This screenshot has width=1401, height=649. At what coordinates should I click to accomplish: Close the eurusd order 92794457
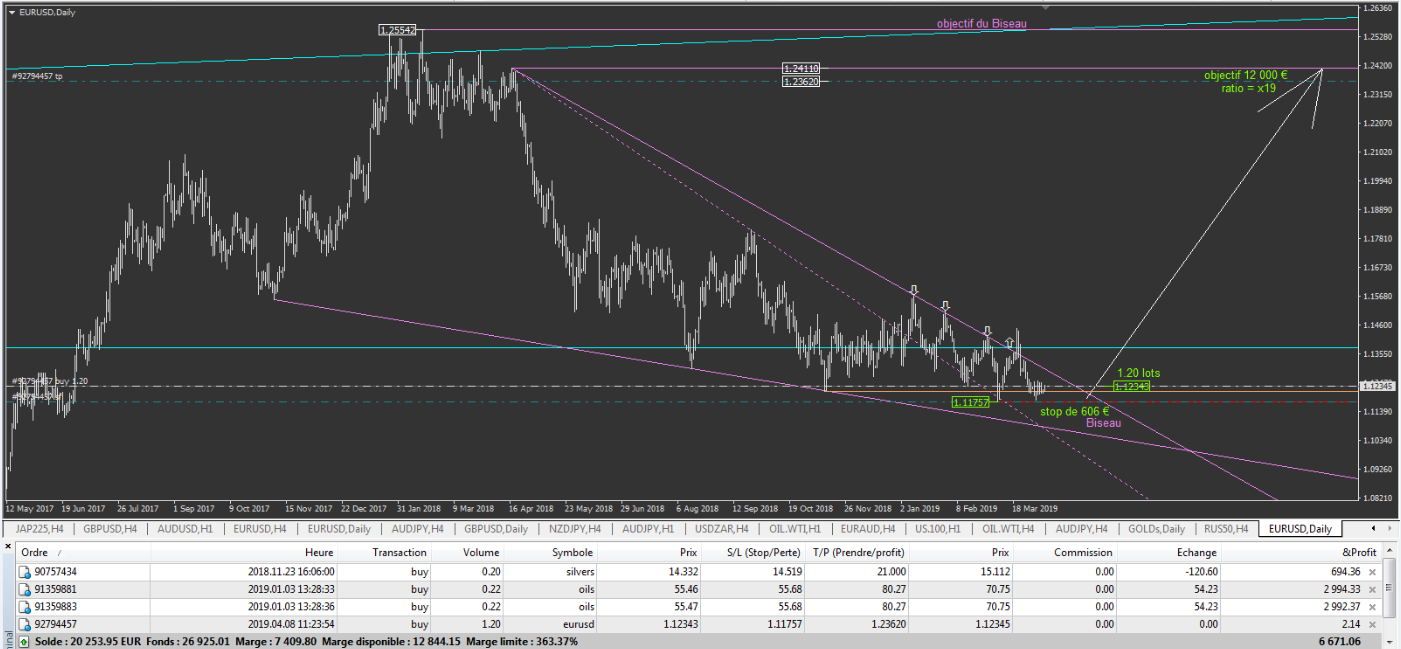(1372, 623)
